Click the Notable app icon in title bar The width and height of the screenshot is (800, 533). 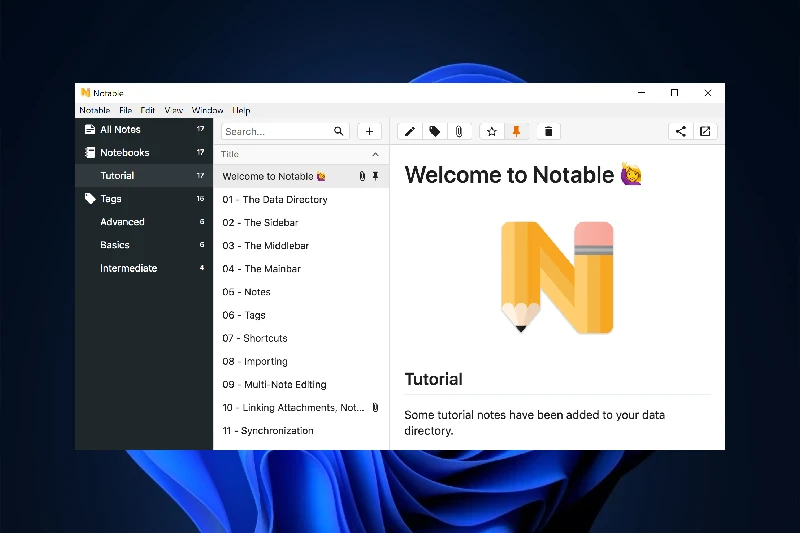[85, 93]
